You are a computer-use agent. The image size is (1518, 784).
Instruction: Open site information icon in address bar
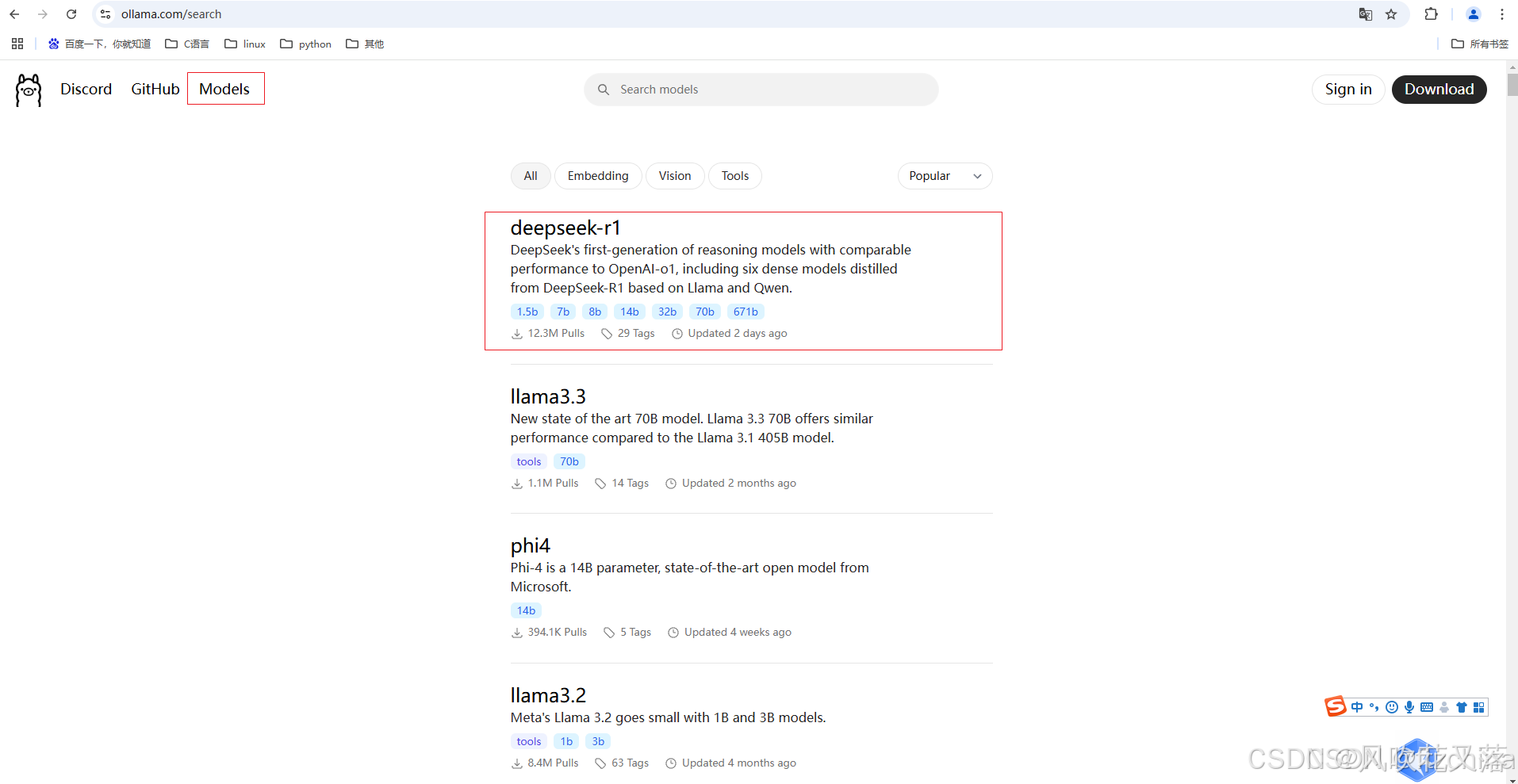click(x=105, y=14)
